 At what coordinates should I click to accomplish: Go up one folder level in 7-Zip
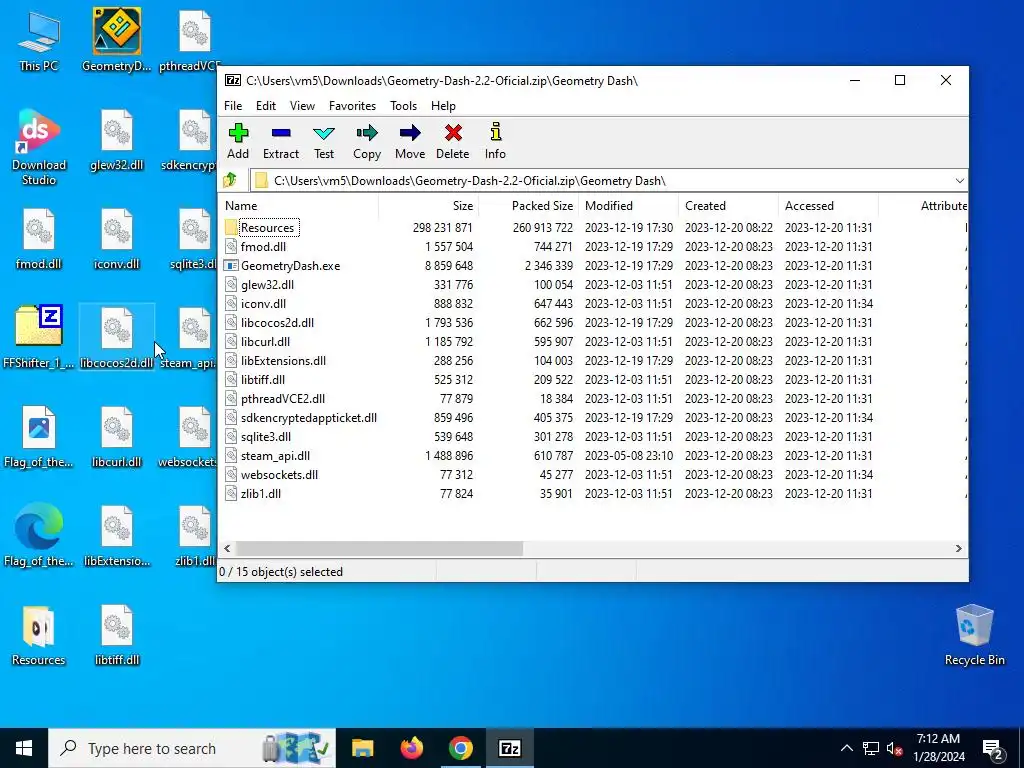tap(230, 180)
